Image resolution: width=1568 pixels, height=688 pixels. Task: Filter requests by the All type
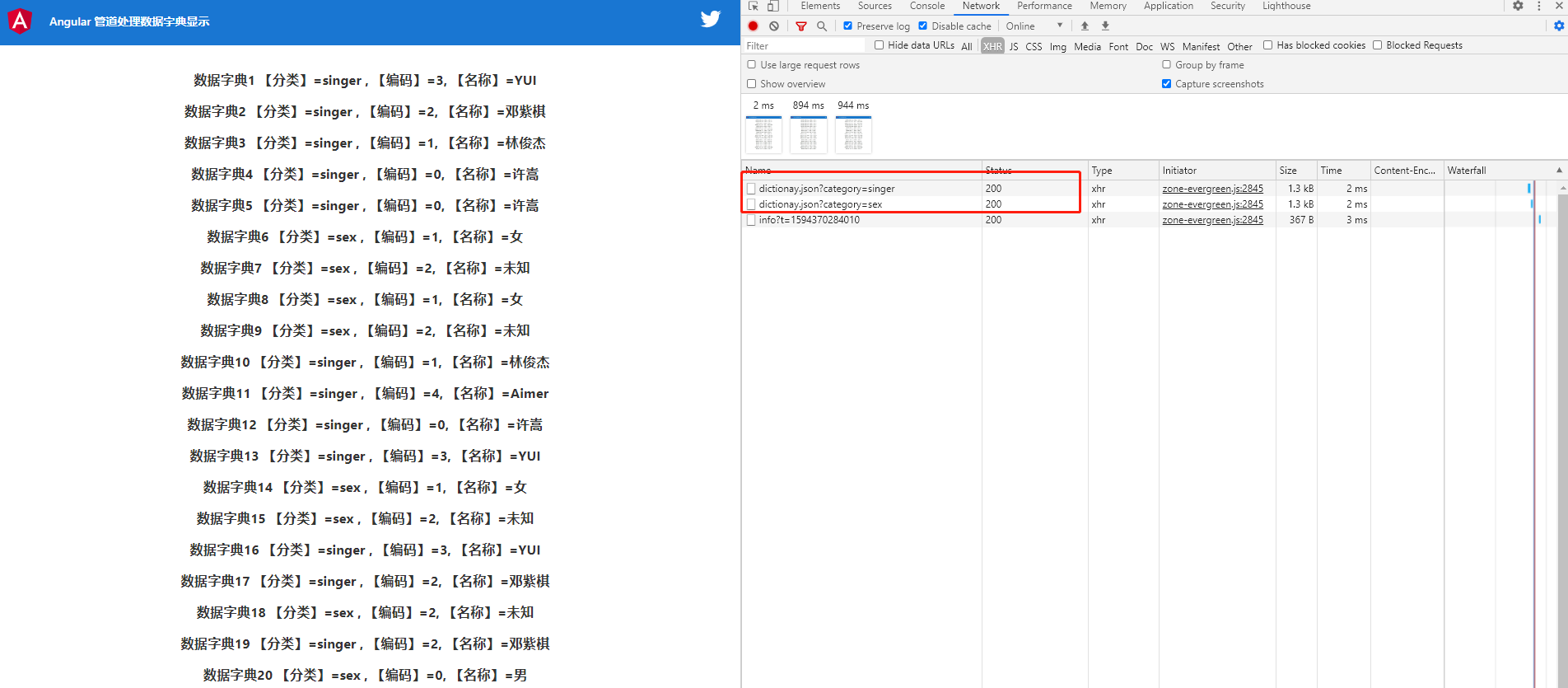[x=967, y=46]
